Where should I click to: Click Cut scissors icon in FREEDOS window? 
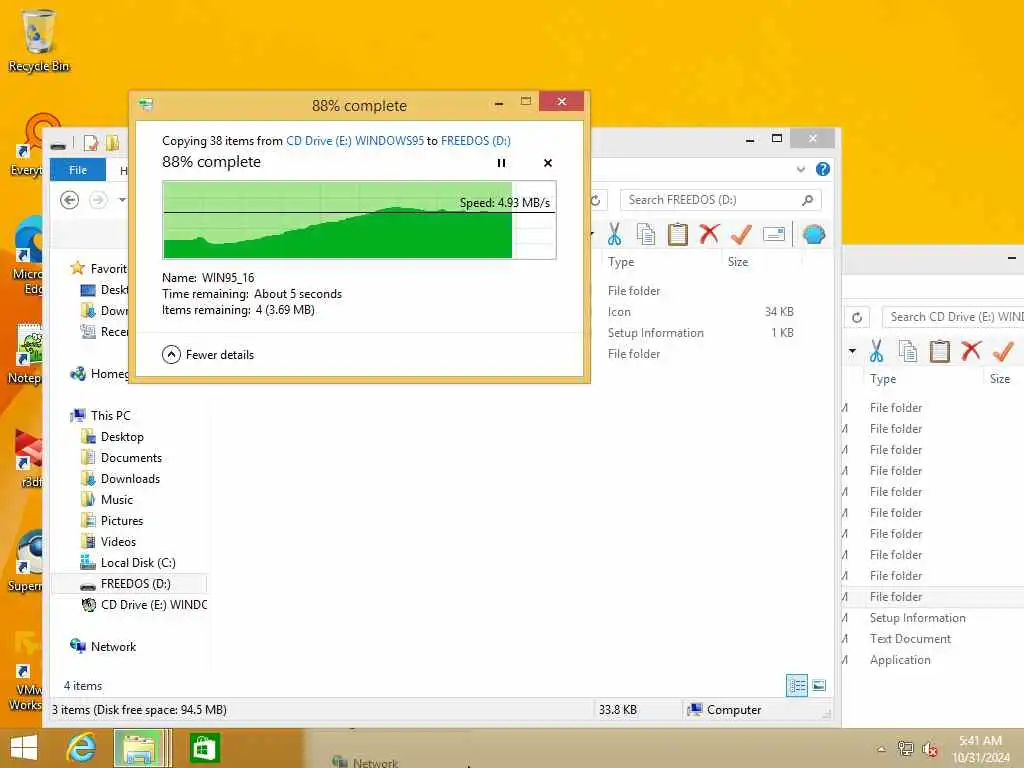point(615,234)
